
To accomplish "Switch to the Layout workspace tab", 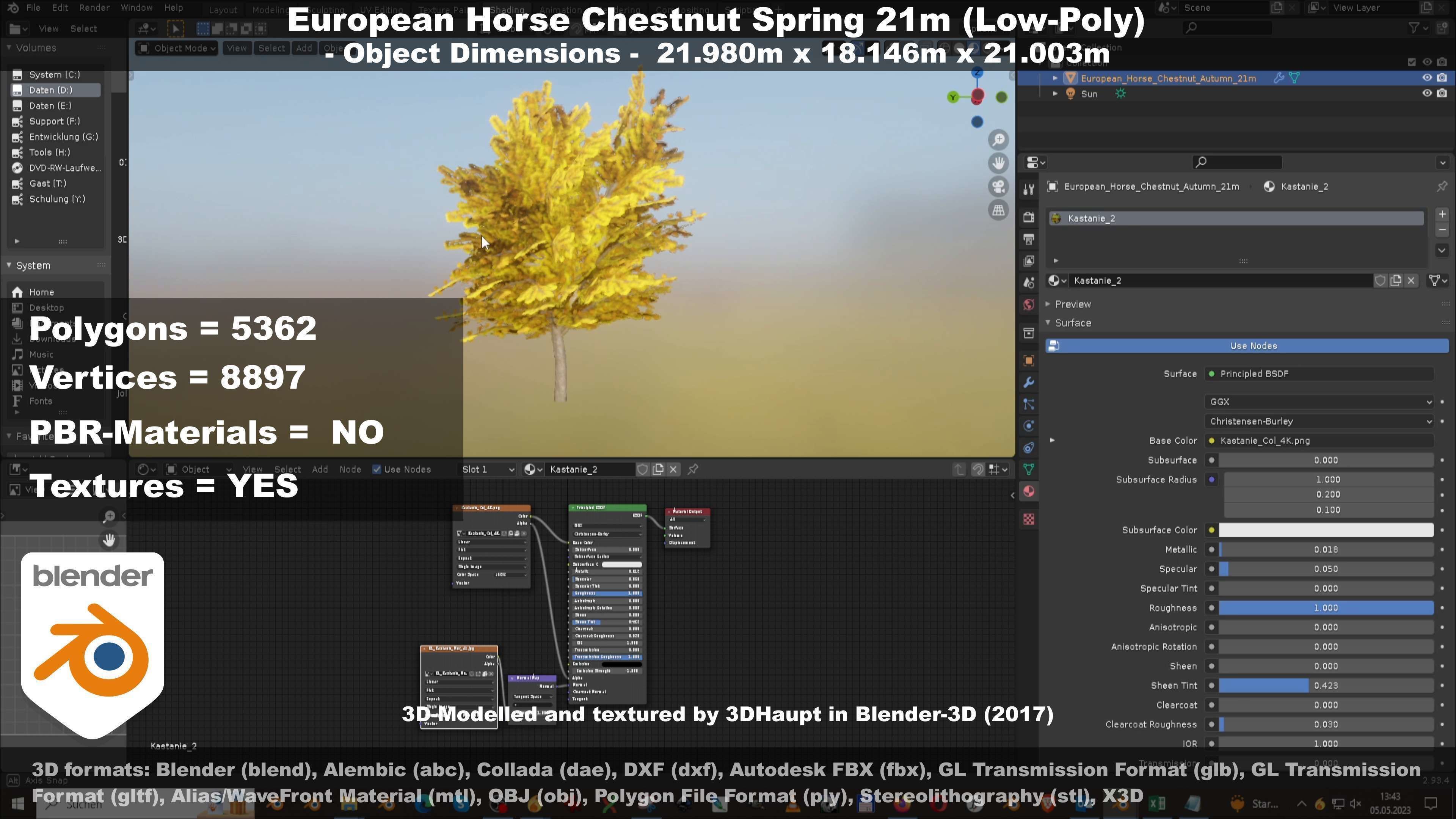I will click(x=223, y=9).
